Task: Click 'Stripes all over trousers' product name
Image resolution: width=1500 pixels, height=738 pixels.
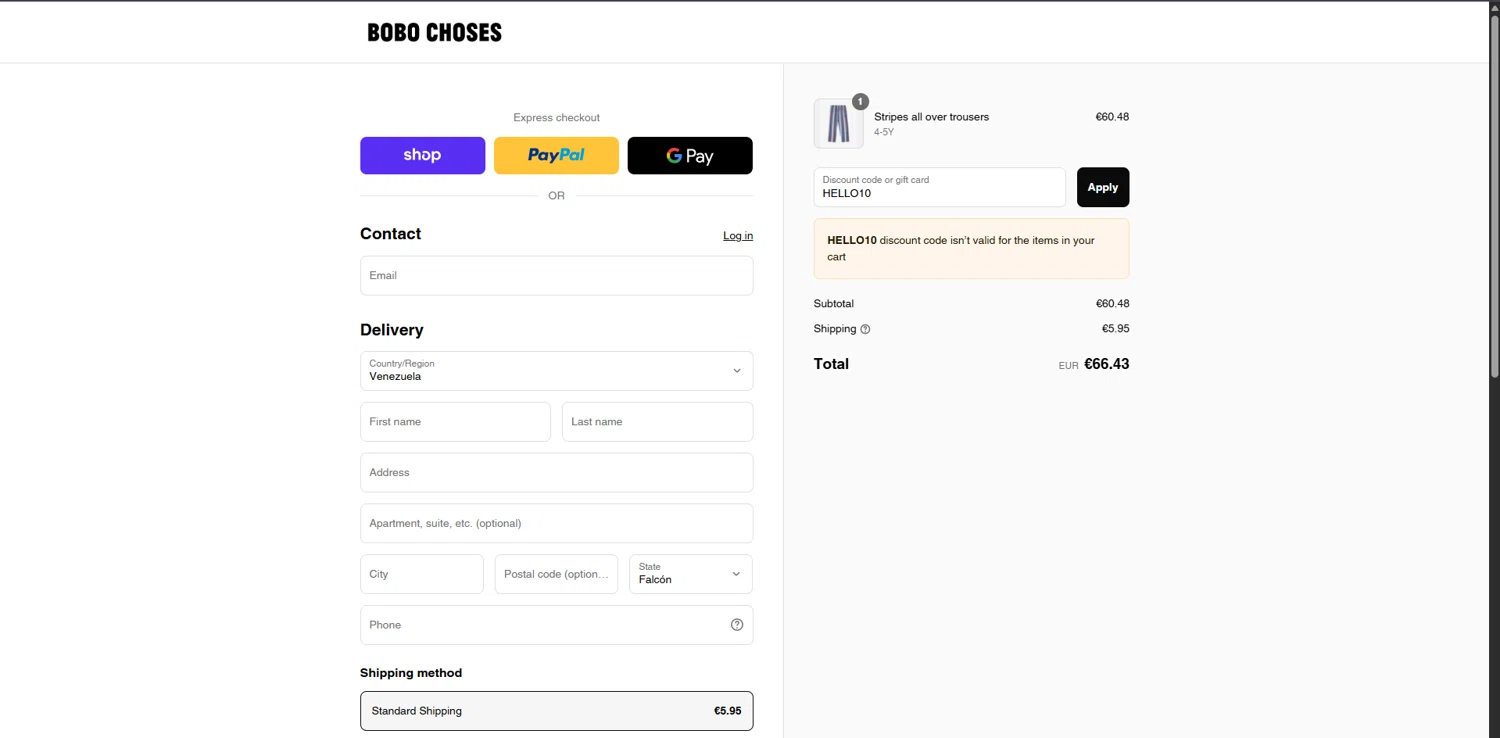Action: (x=931, y=117)
